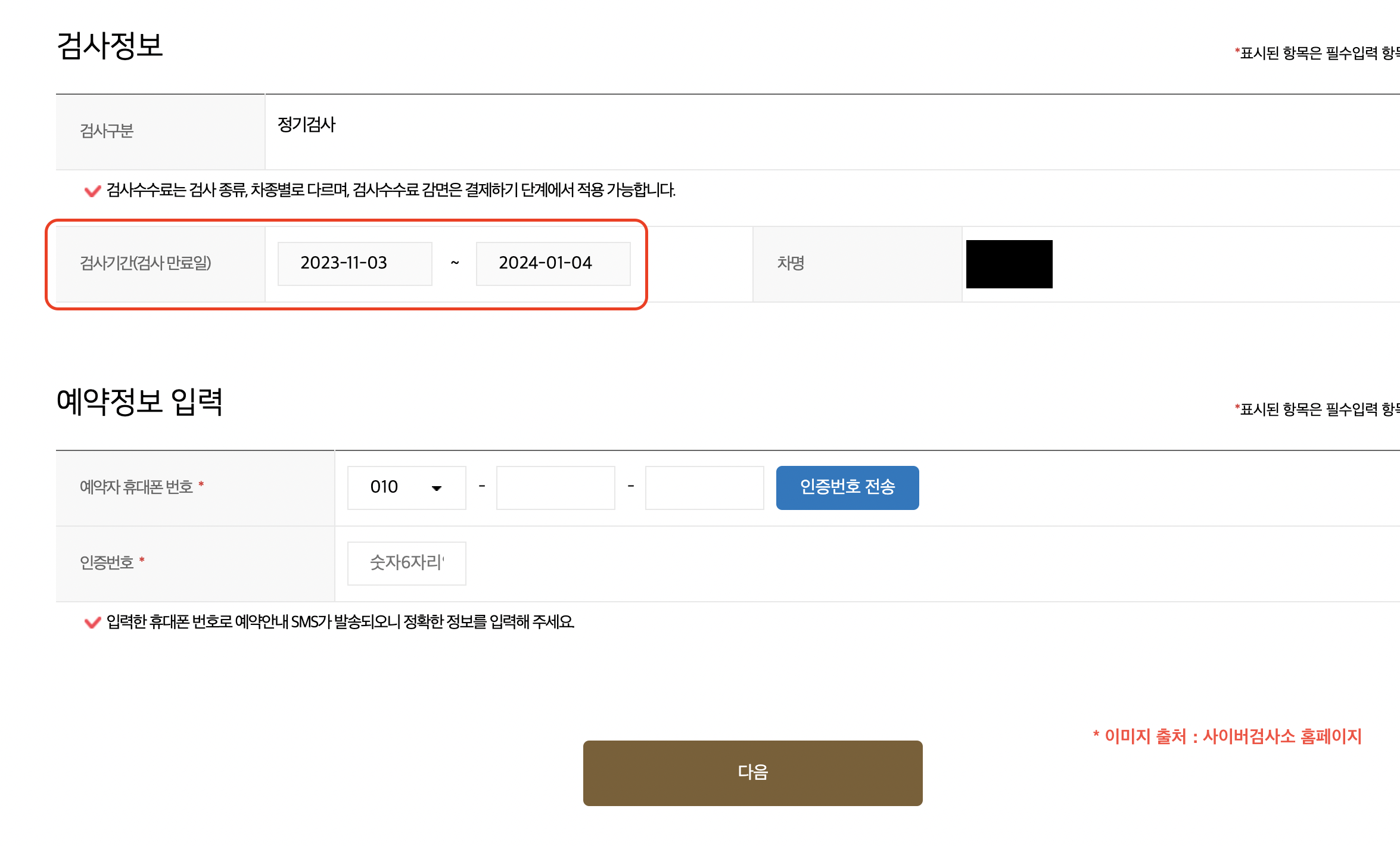Screen dimensions: 1400x846
Task: Click the 차명 label cell
Action: (x=789, y=262)
